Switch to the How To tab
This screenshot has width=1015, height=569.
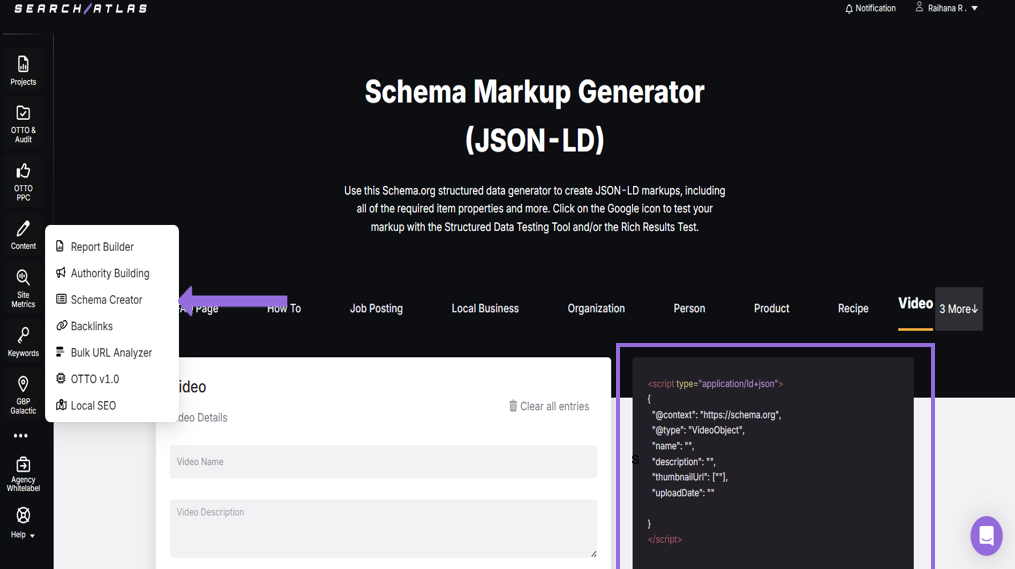[284, 309]
